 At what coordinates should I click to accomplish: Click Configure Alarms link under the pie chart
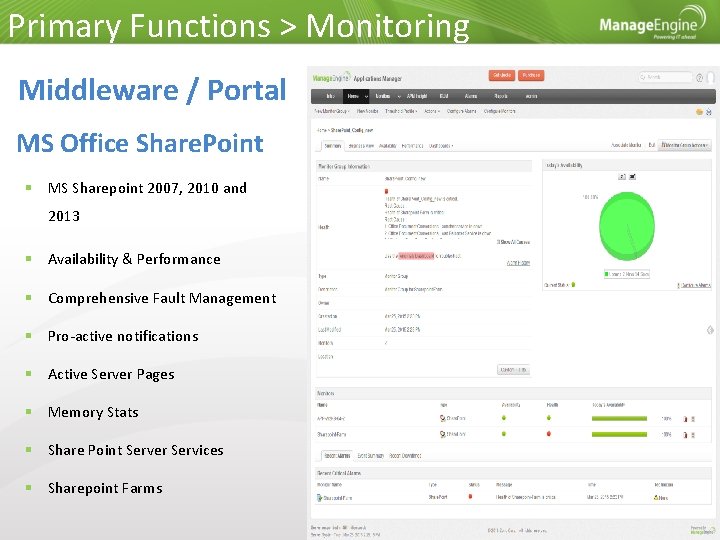(x=694, y=286)
